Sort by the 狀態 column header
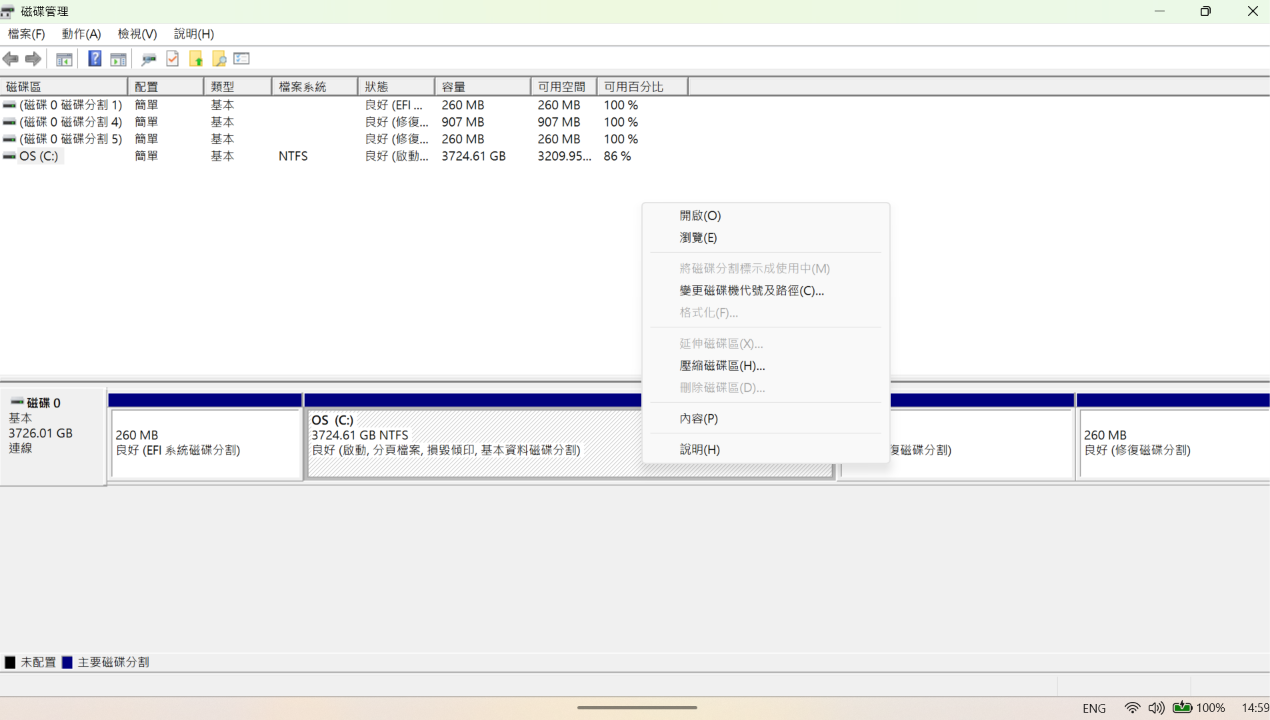Image resolution: width=1270 pixels, height=720 pixels. pos(397,87)
